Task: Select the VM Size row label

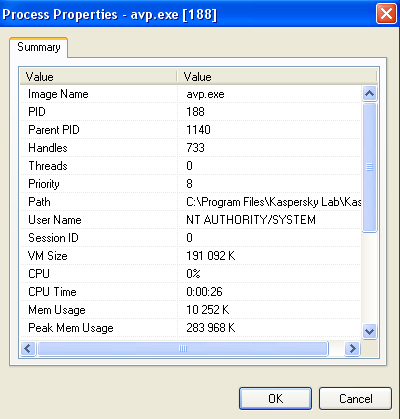Action: pyautogui.click(x=48, y=256)
